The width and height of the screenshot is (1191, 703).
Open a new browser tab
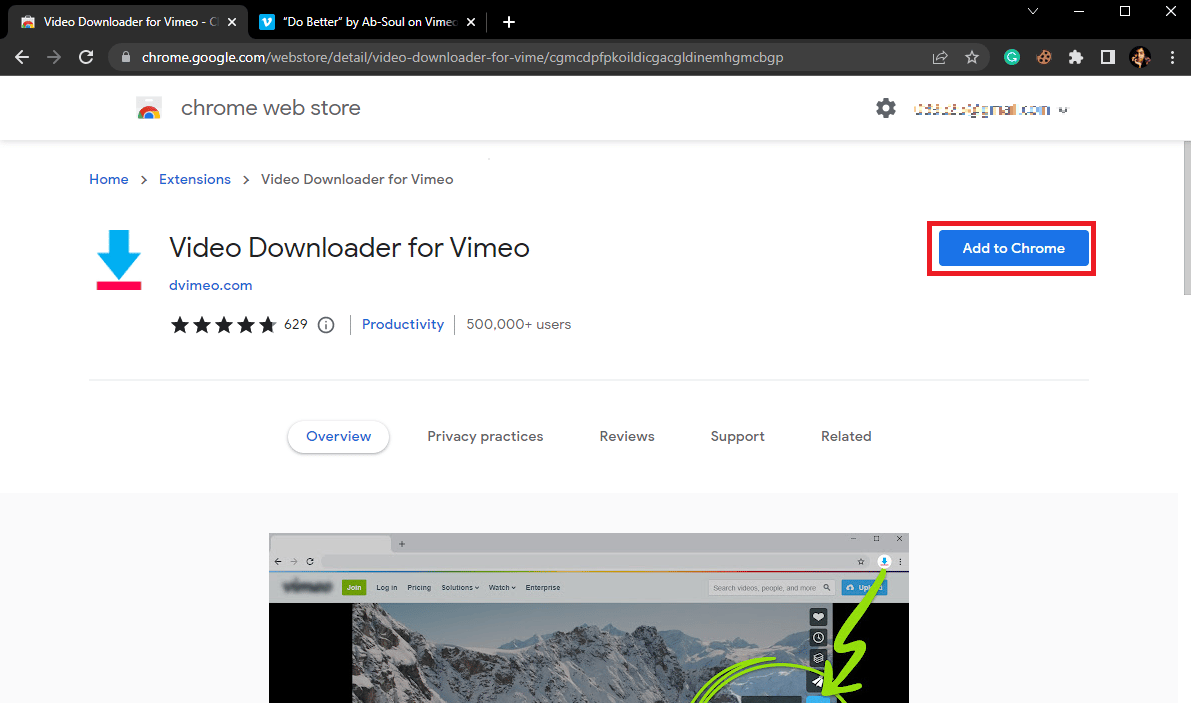tap(509, 22)
